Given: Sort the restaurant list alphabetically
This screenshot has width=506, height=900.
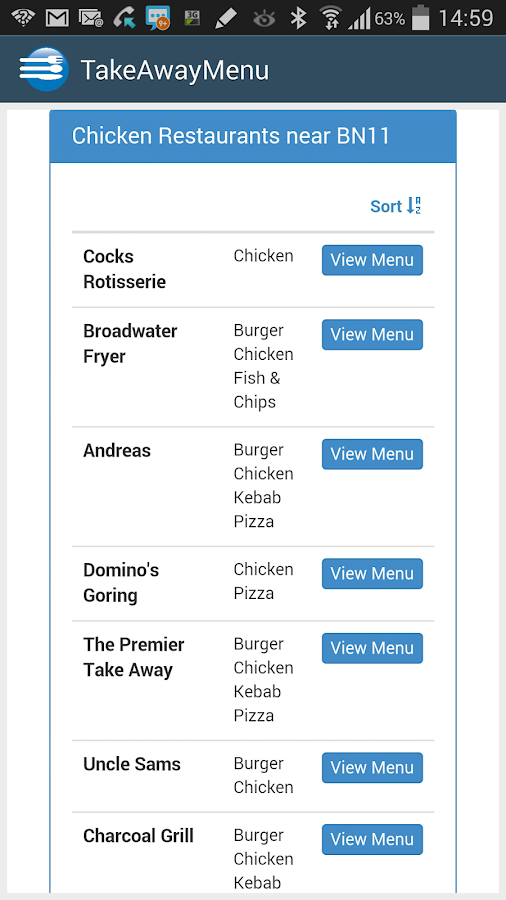Looking at the screenshot, I should pos(396,205).
